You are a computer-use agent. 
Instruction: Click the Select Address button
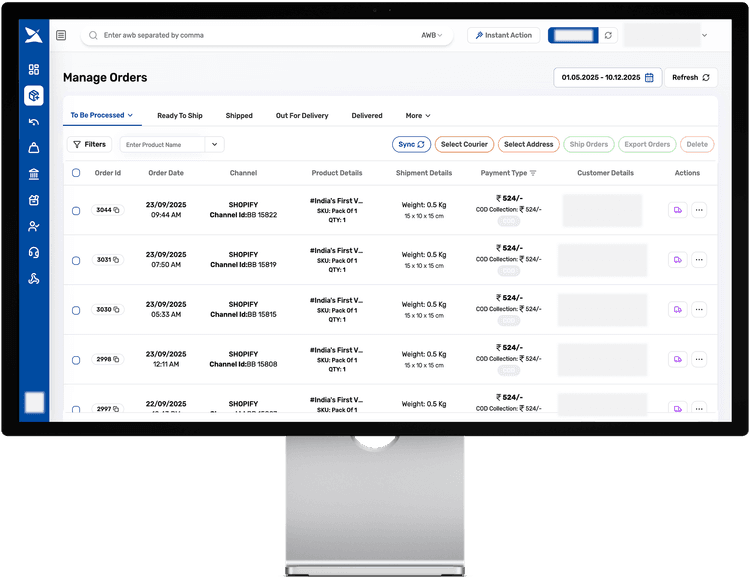click(x=529, y=144)
